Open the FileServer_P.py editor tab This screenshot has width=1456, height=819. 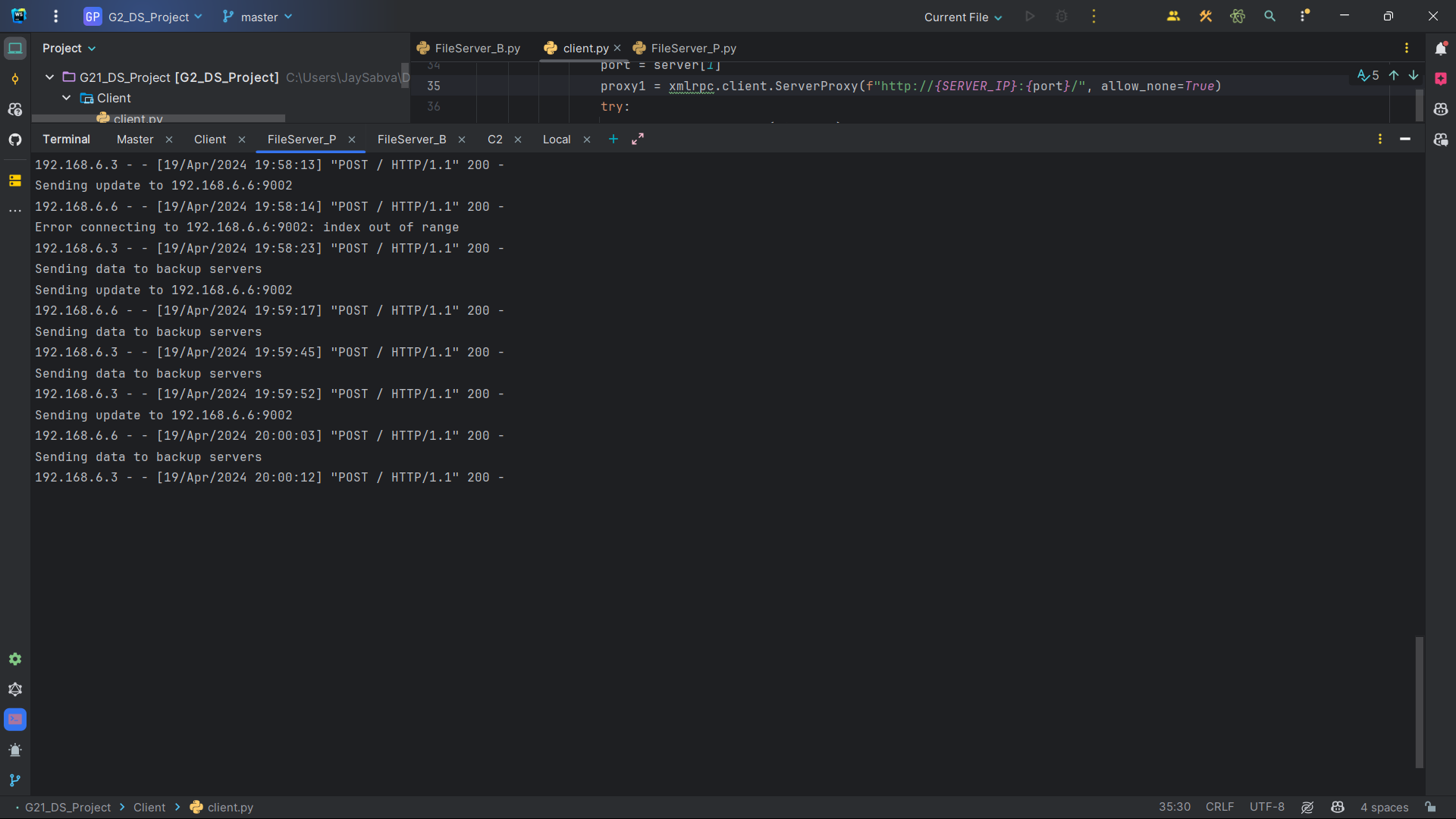pyautogui.click(x=693, y=49)
